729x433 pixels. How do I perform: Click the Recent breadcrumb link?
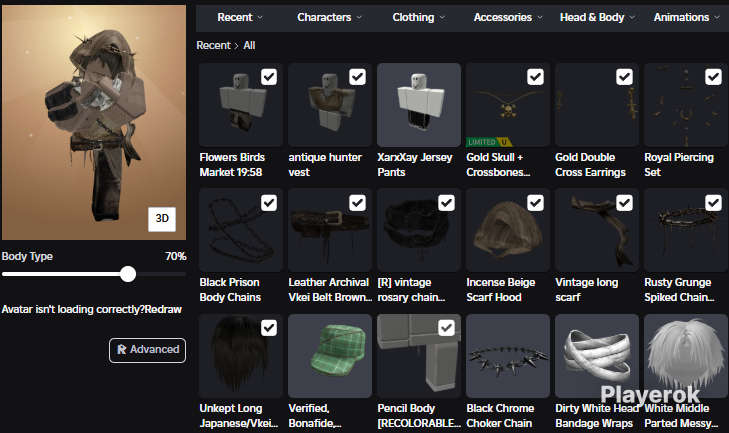click(213, 45)
